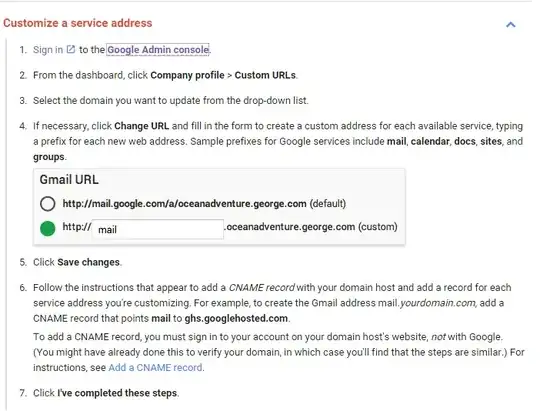
Task: Click the default mail.google.com URL text
Action: pos(184,204)
